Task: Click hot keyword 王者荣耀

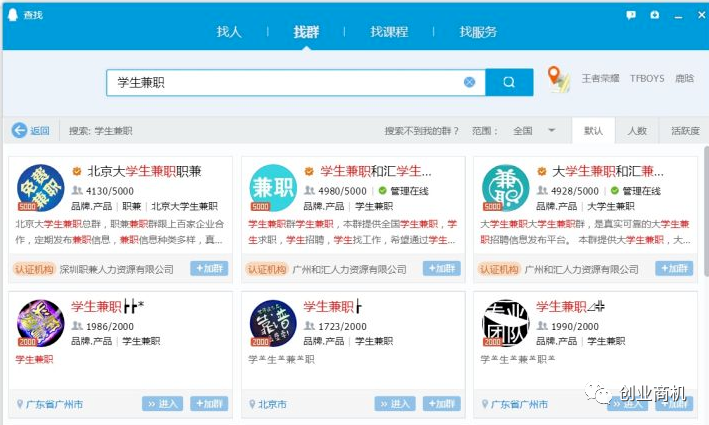Action: (x=600, y=78)
